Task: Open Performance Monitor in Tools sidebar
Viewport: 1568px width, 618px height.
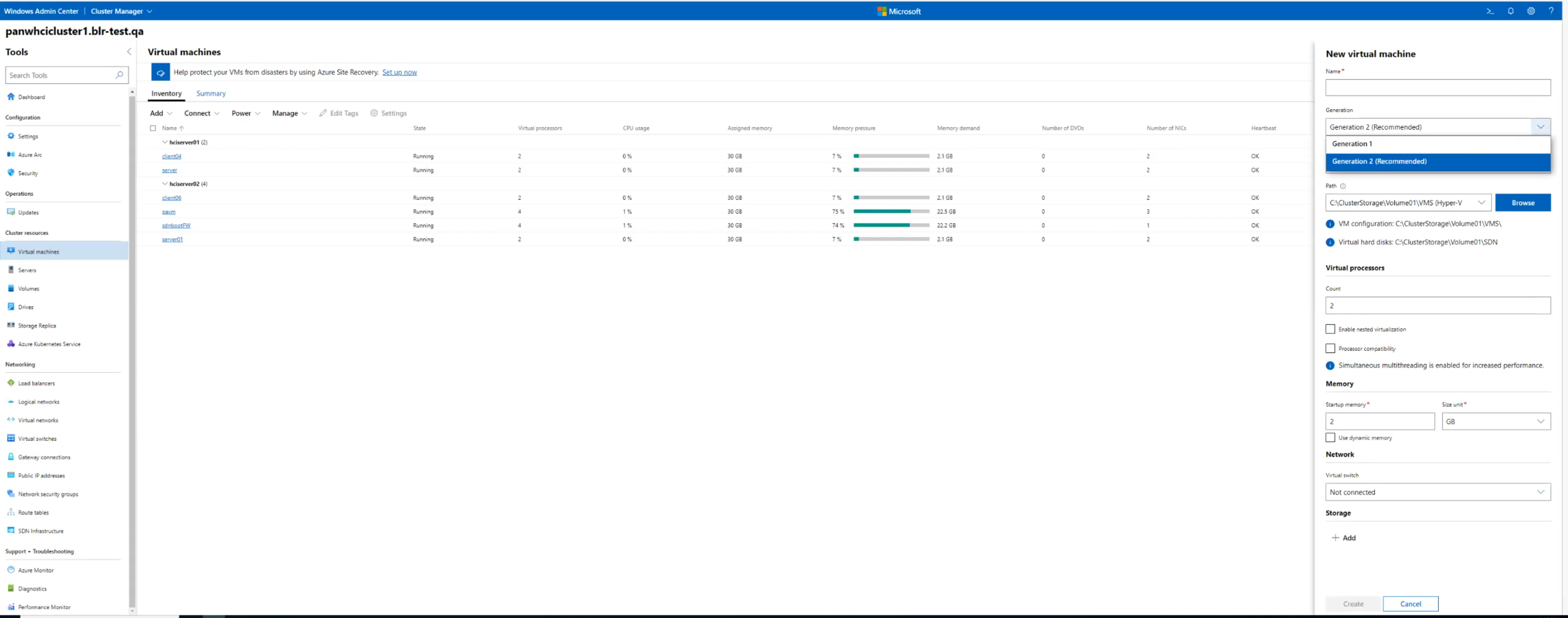Action: 44,607
